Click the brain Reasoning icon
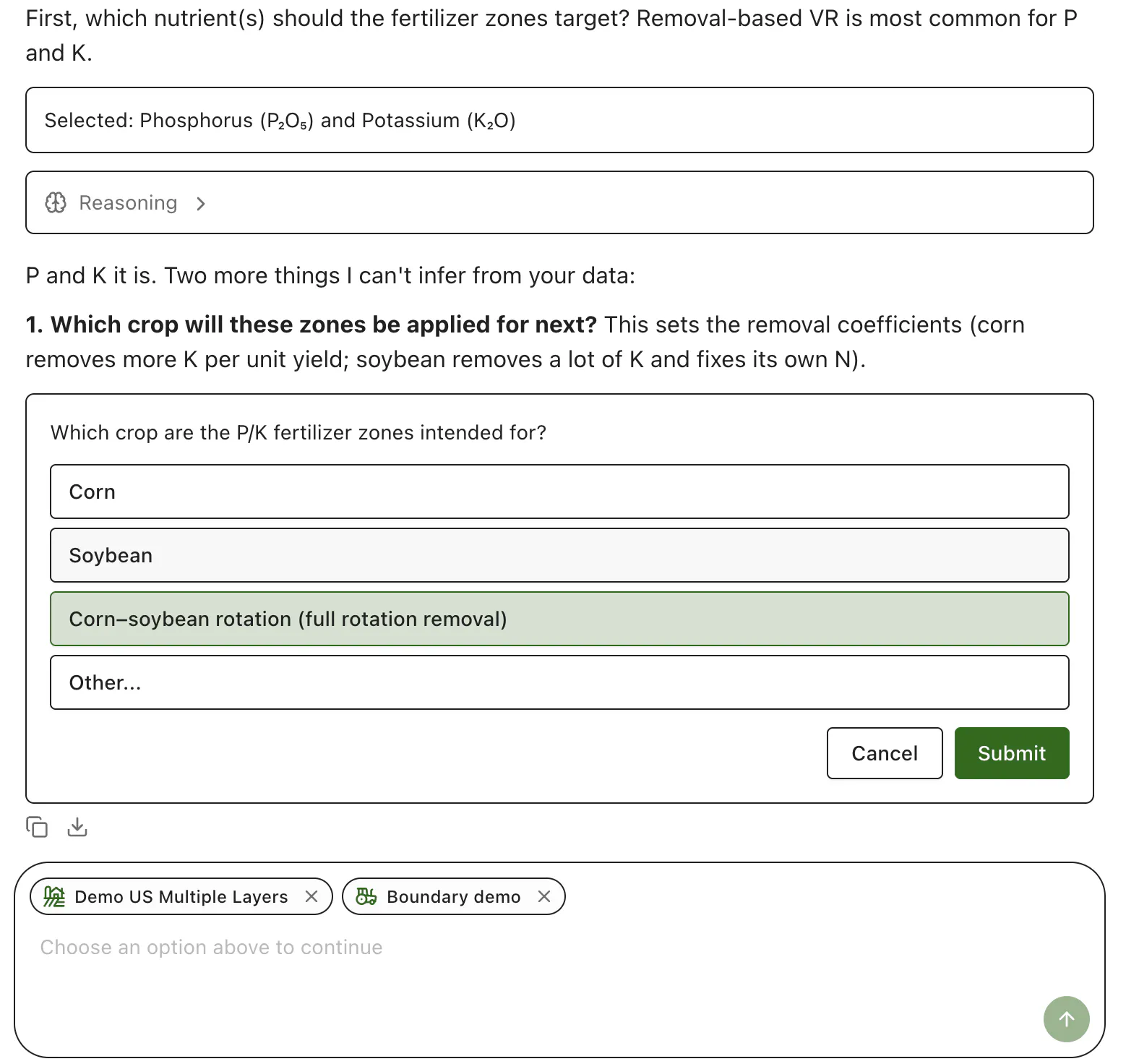1139x1064 pixels. (x=56, y=202)
